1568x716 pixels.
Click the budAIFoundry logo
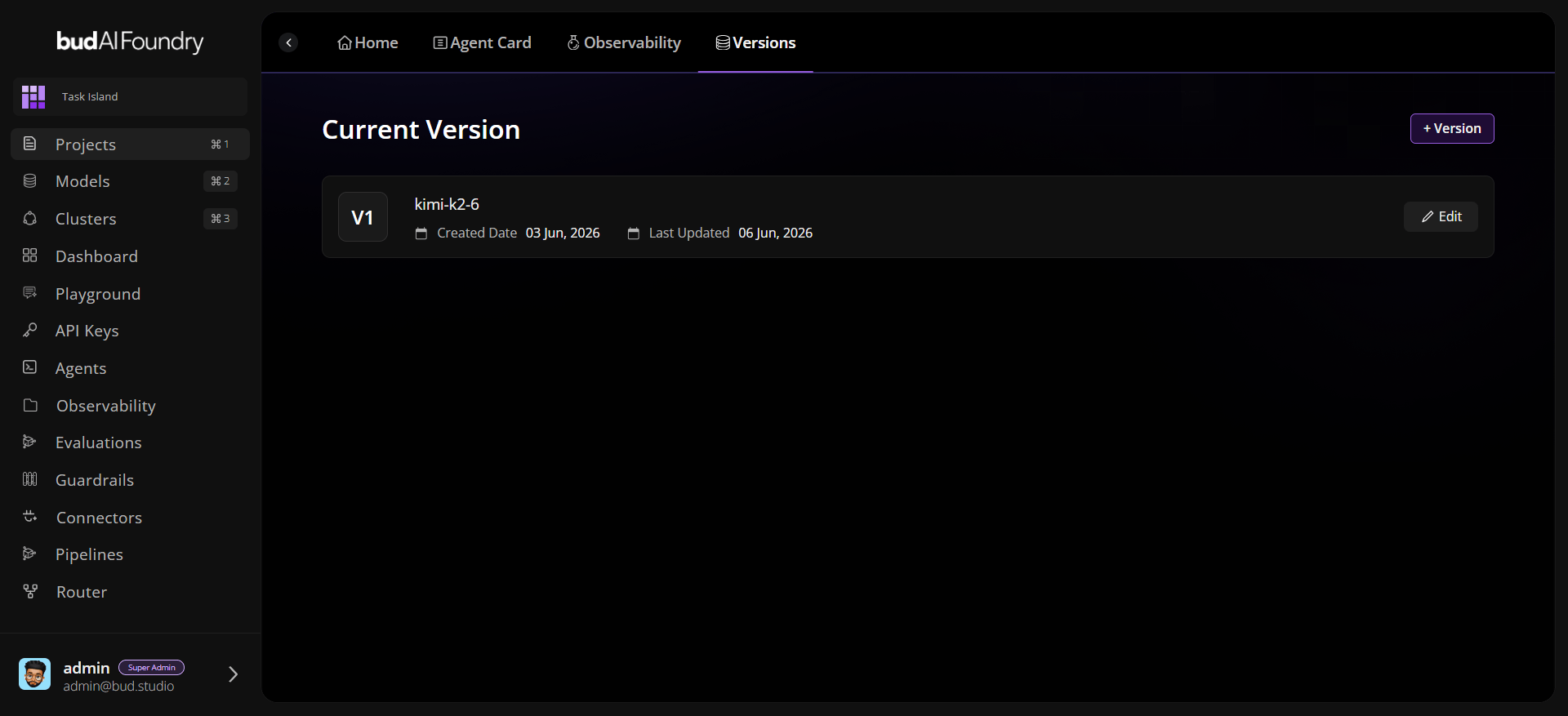(130, 42)
